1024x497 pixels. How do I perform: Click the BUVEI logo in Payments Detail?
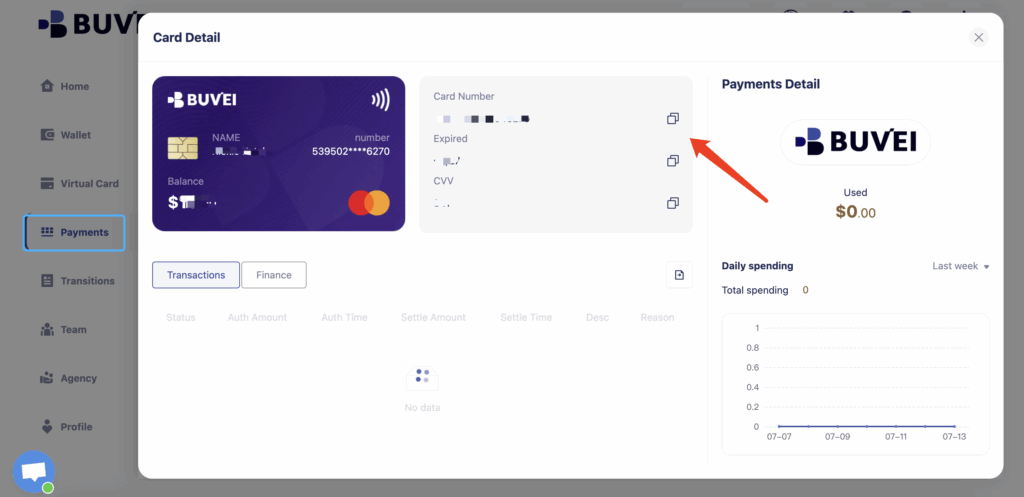coord(856,142)
